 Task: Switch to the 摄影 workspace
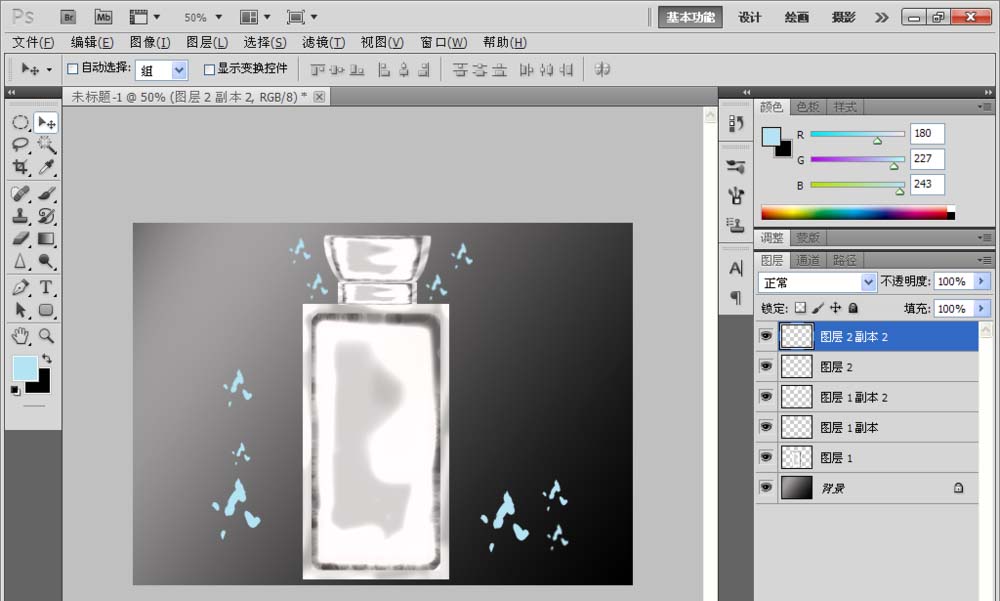point(843,17)
